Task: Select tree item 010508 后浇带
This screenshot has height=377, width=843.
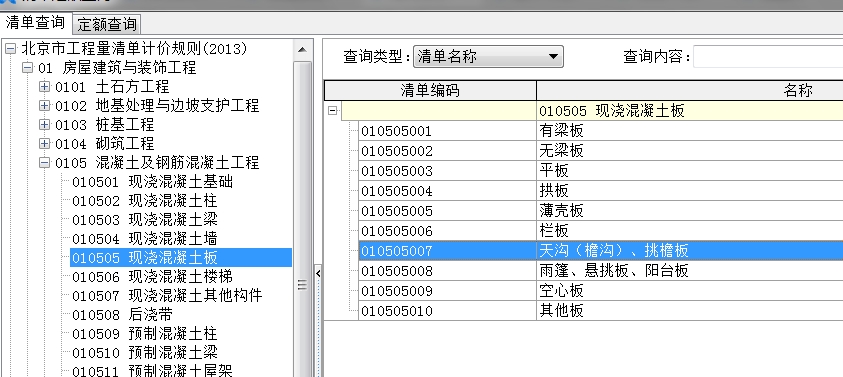Action: pyautogui.click(x=122, y=314)
